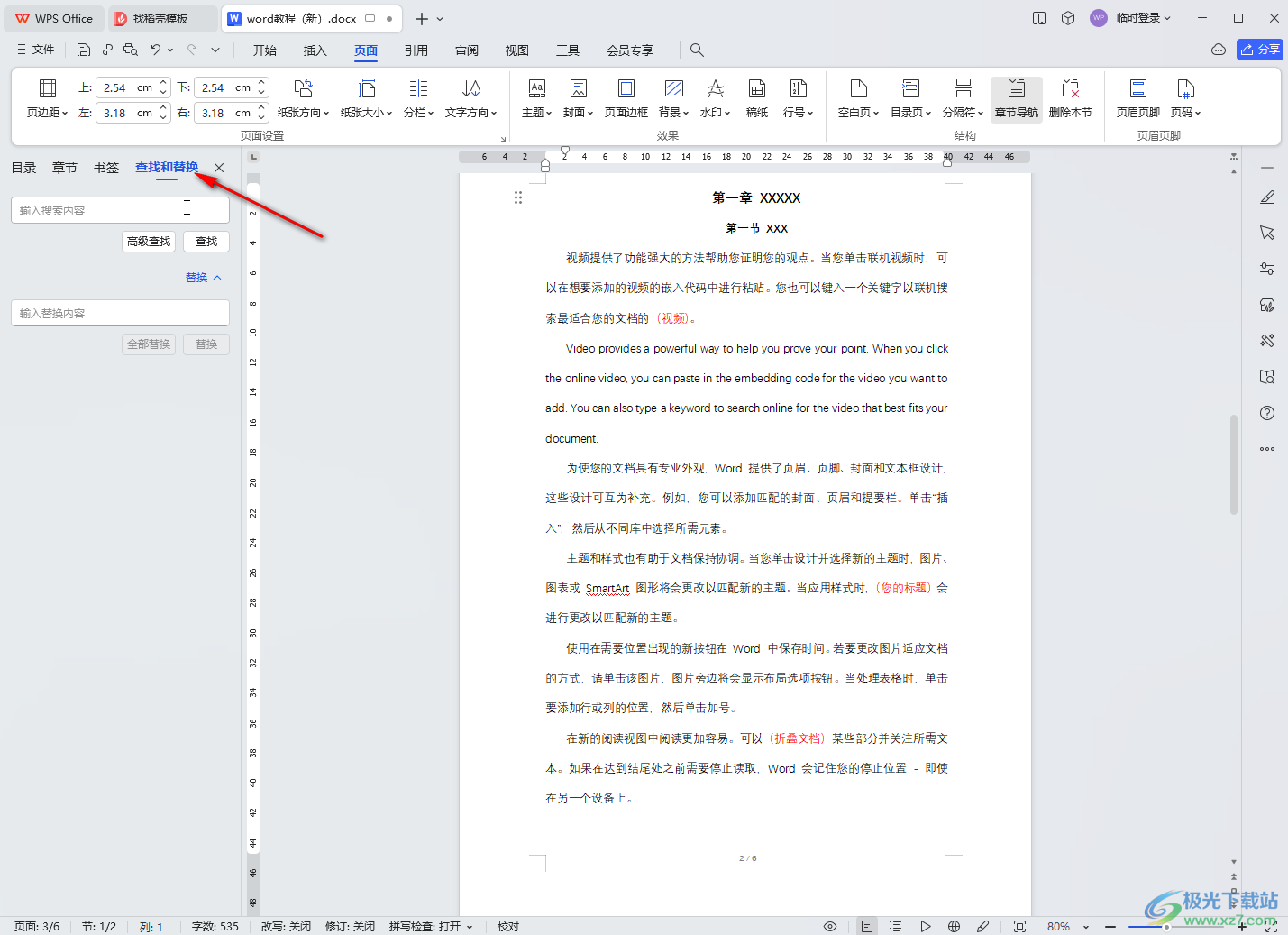Click the Undo arrow icon

click(x=156, y=50)
